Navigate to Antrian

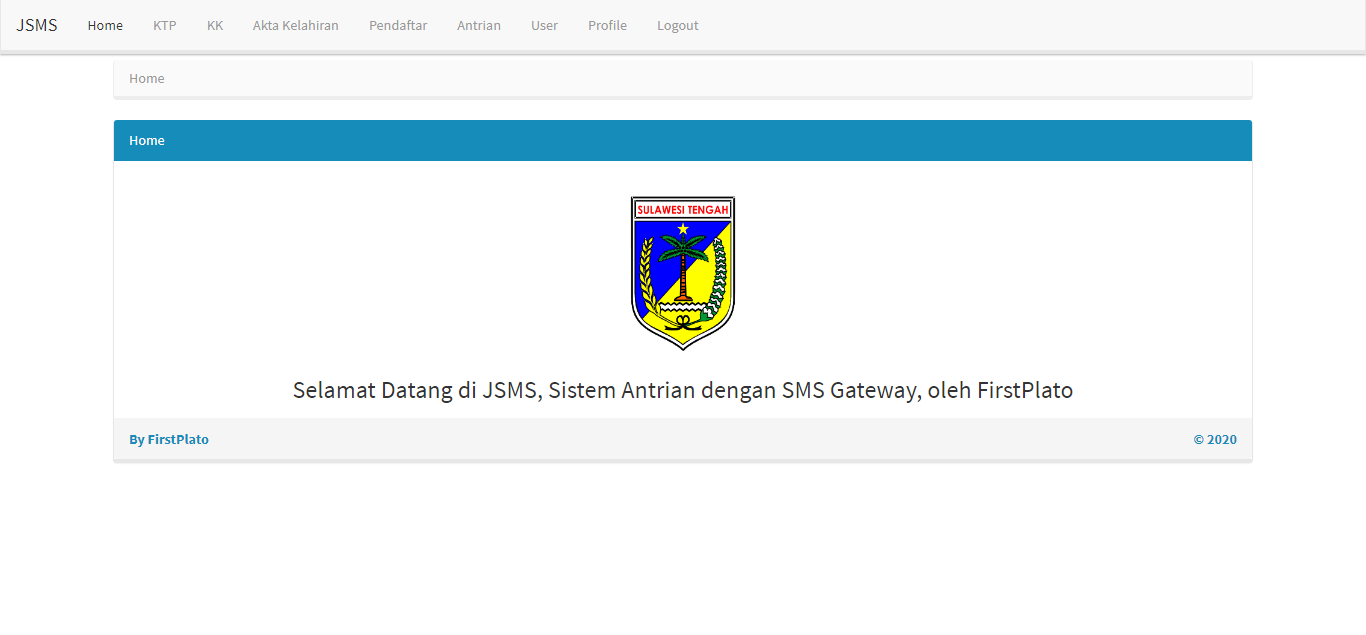coord(479,25)
